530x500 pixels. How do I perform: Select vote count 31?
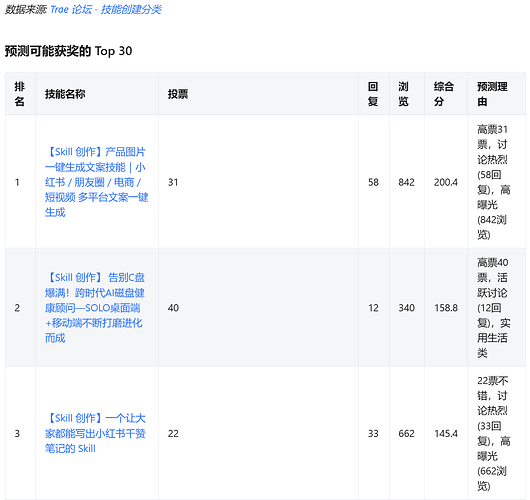tap(173, 182)
